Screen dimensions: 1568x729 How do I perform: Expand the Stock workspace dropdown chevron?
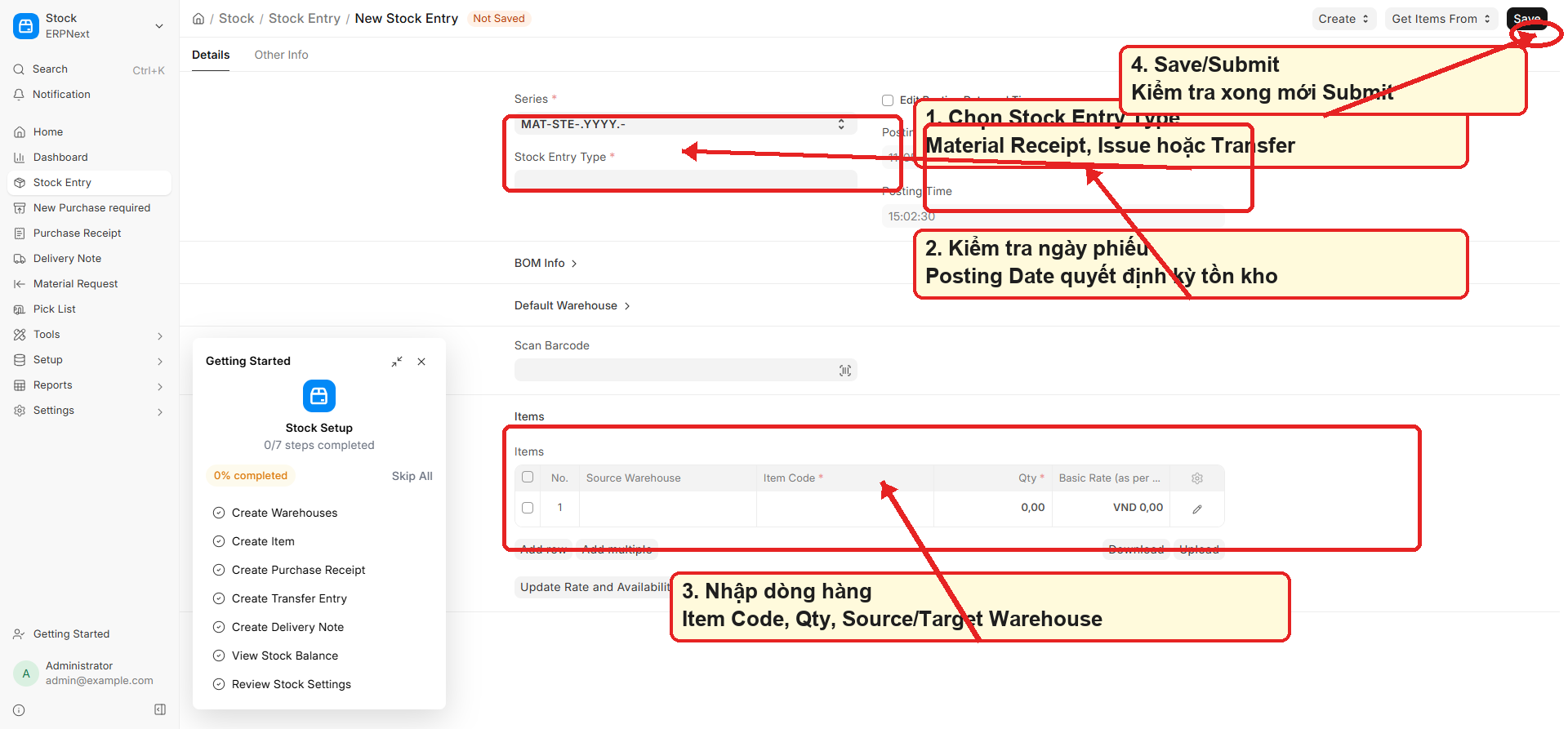coord(159,26)
